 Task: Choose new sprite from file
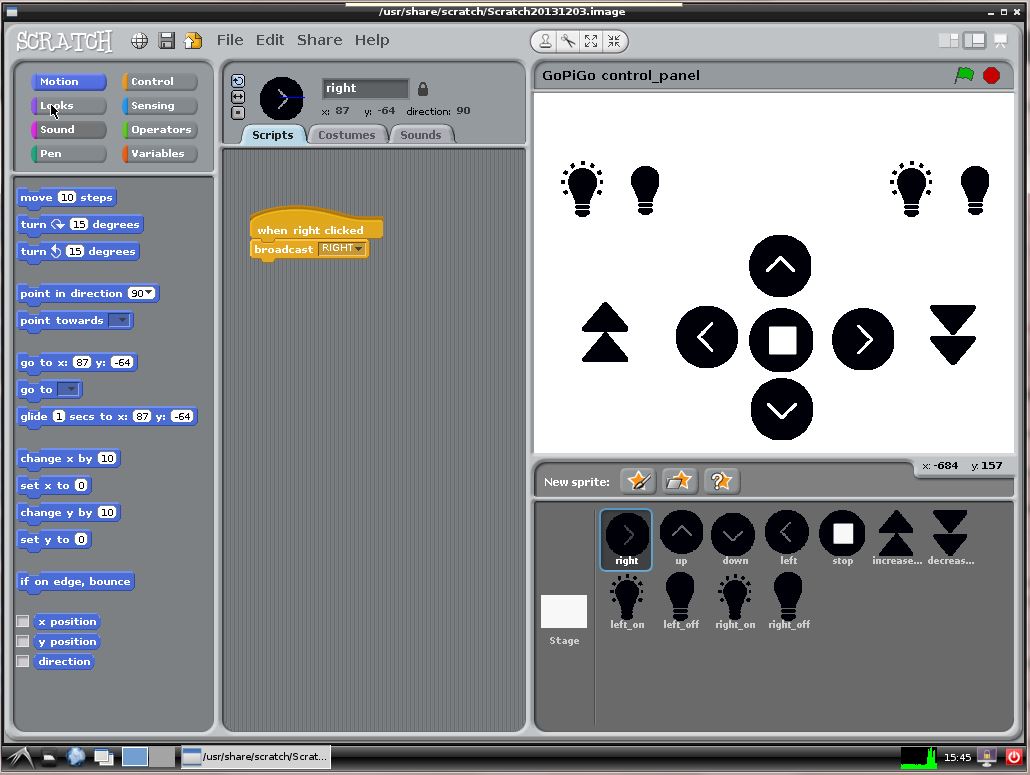679,481
